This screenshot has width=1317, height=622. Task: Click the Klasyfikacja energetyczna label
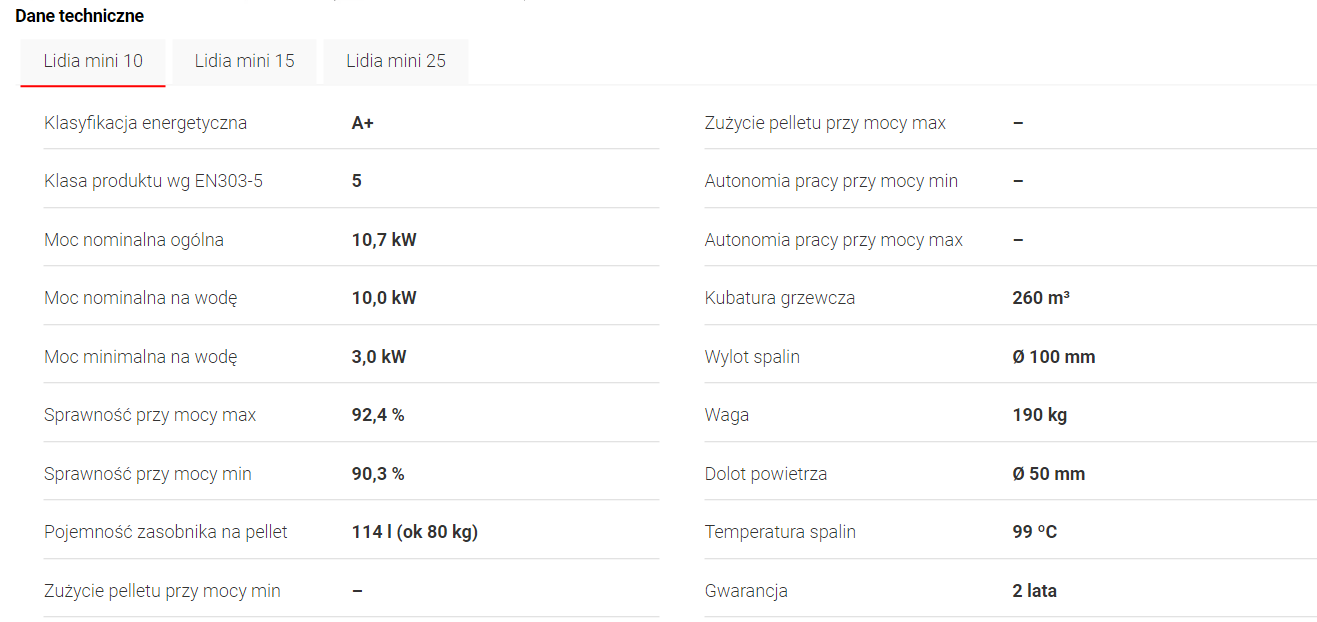146,123
